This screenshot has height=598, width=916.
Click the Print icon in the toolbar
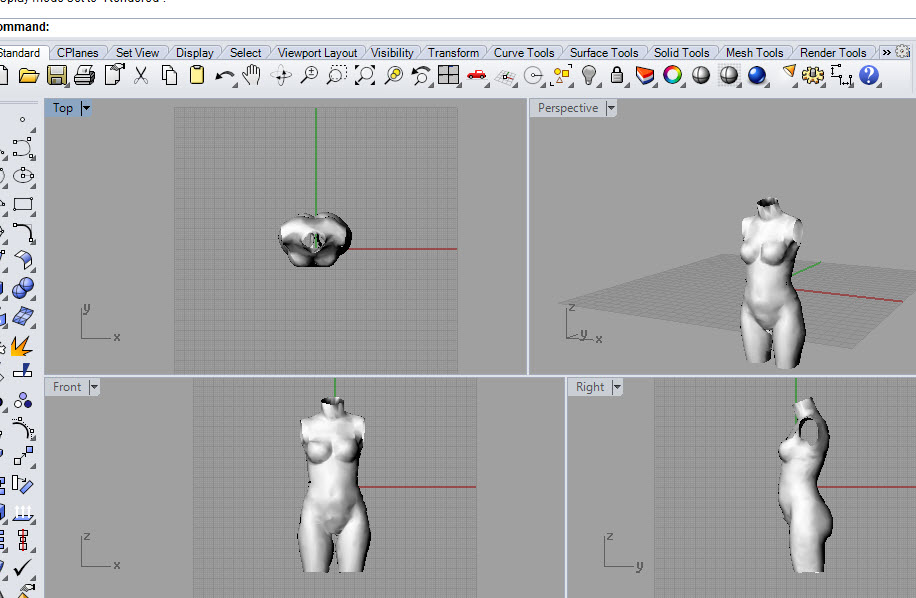click(x=84, y=75)
